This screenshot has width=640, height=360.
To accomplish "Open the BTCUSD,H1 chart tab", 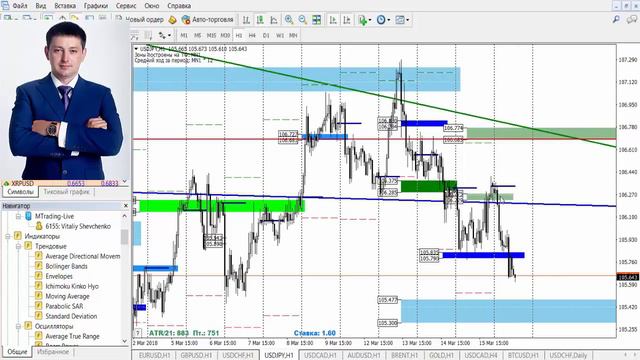I will pyautogui.click(x=522, y=355).
